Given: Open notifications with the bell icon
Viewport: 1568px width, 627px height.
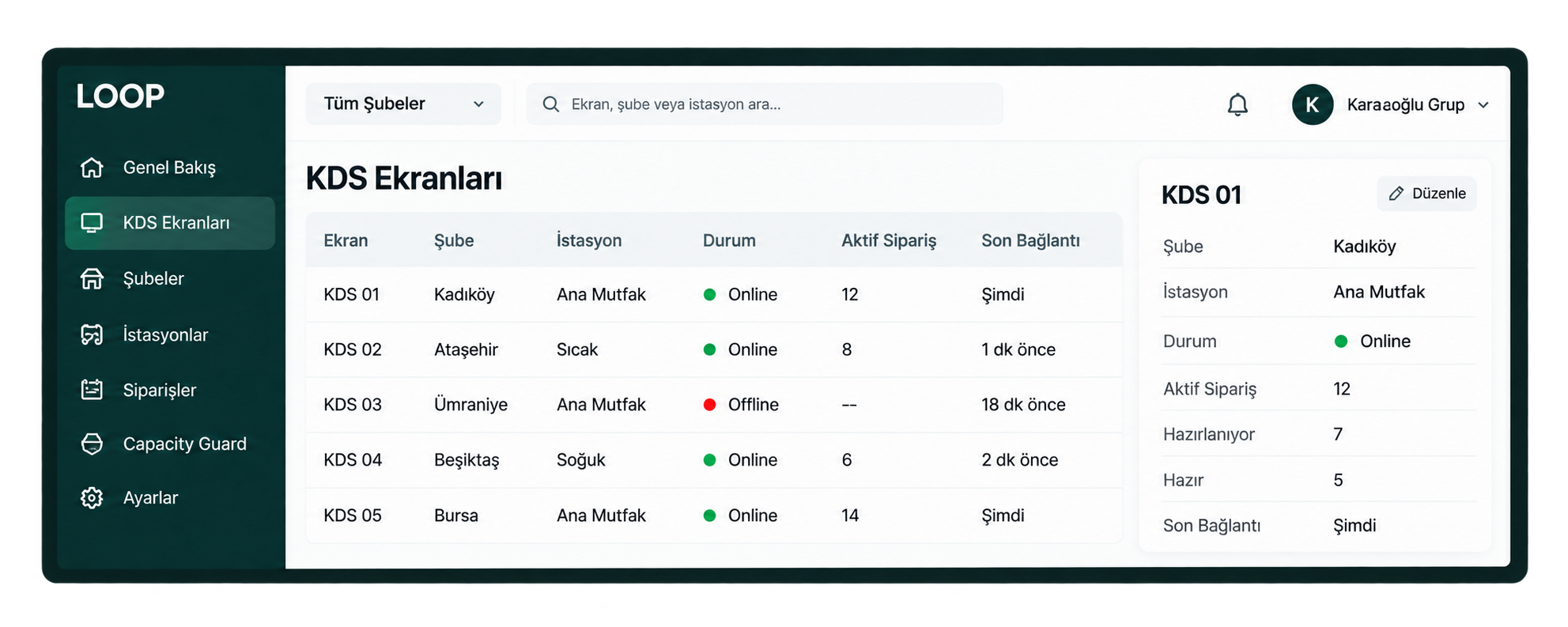Looking at the screenshot, I should click(1237, 104).
